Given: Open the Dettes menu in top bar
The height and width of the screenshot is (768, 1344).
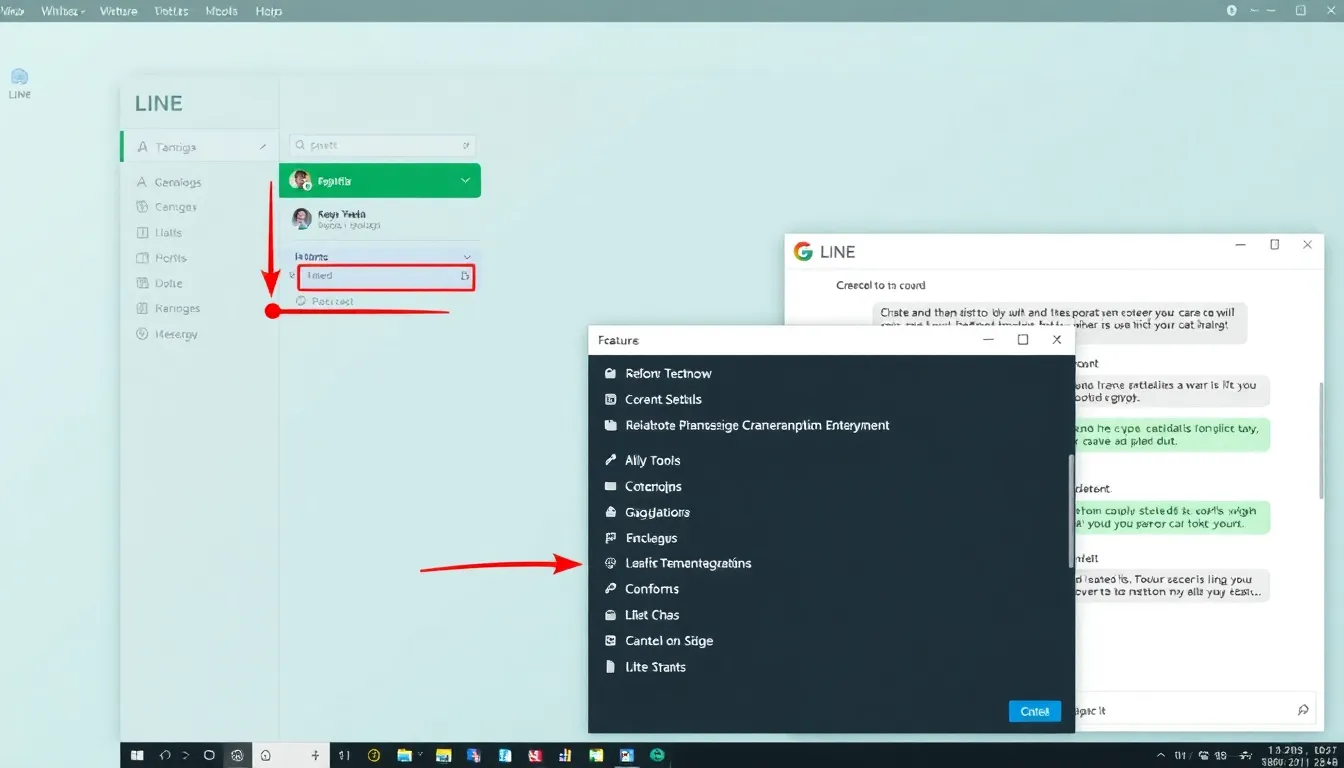Looking at the screenshot, I should pyautogui.click(x=172, y=11).
